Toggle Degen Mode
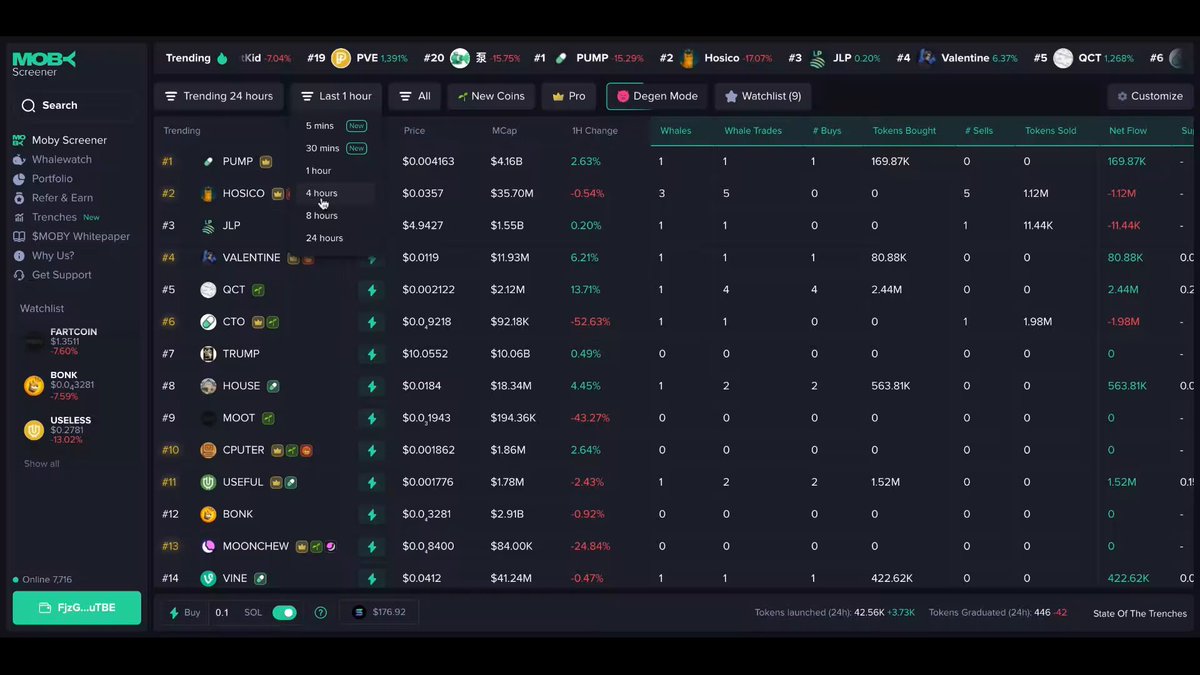The image size is (1200, 675). click(657, 96)
